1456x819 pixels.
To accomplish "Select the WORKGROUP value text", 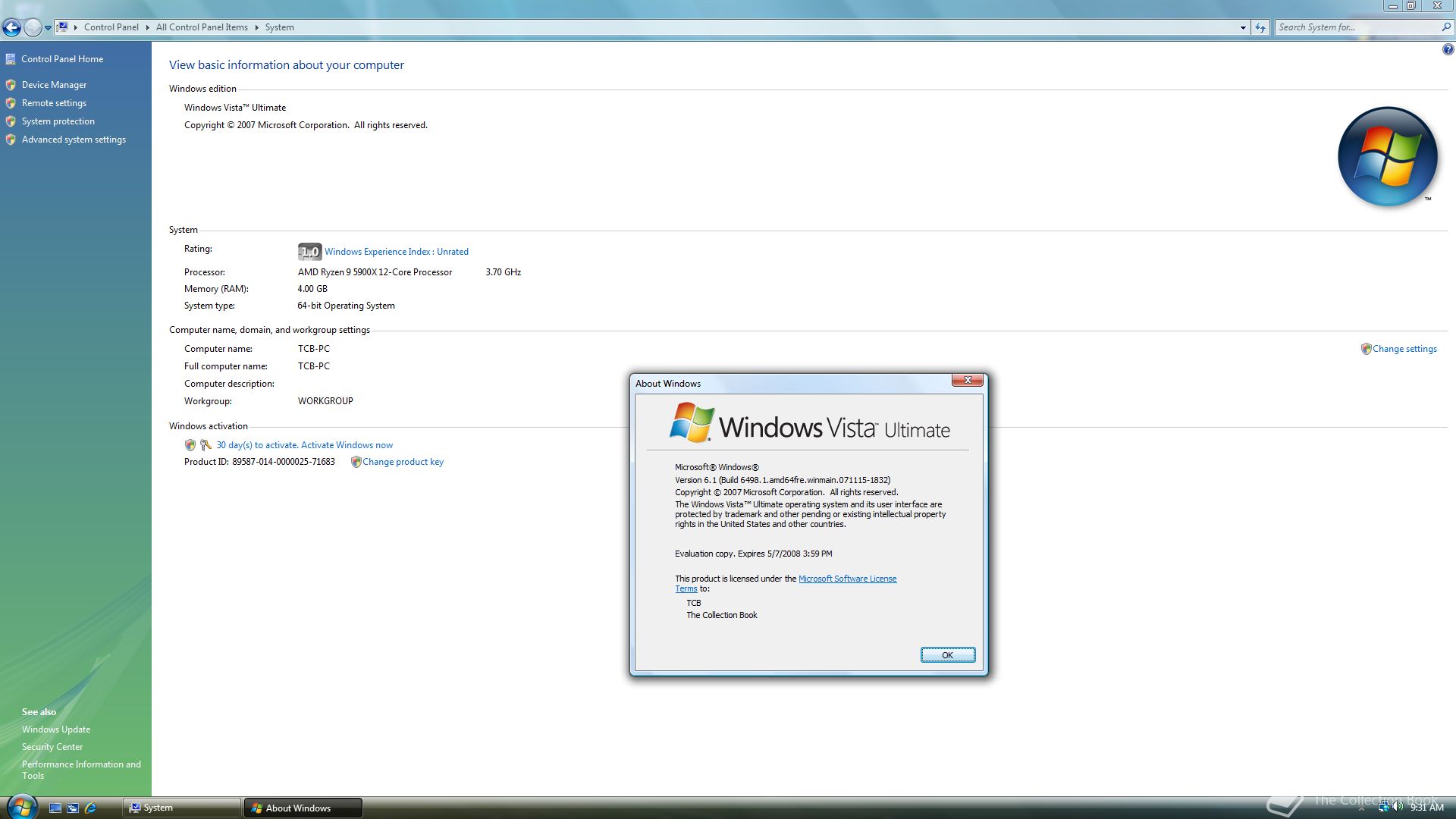I will pyautogui.click(x=325, y=401).
